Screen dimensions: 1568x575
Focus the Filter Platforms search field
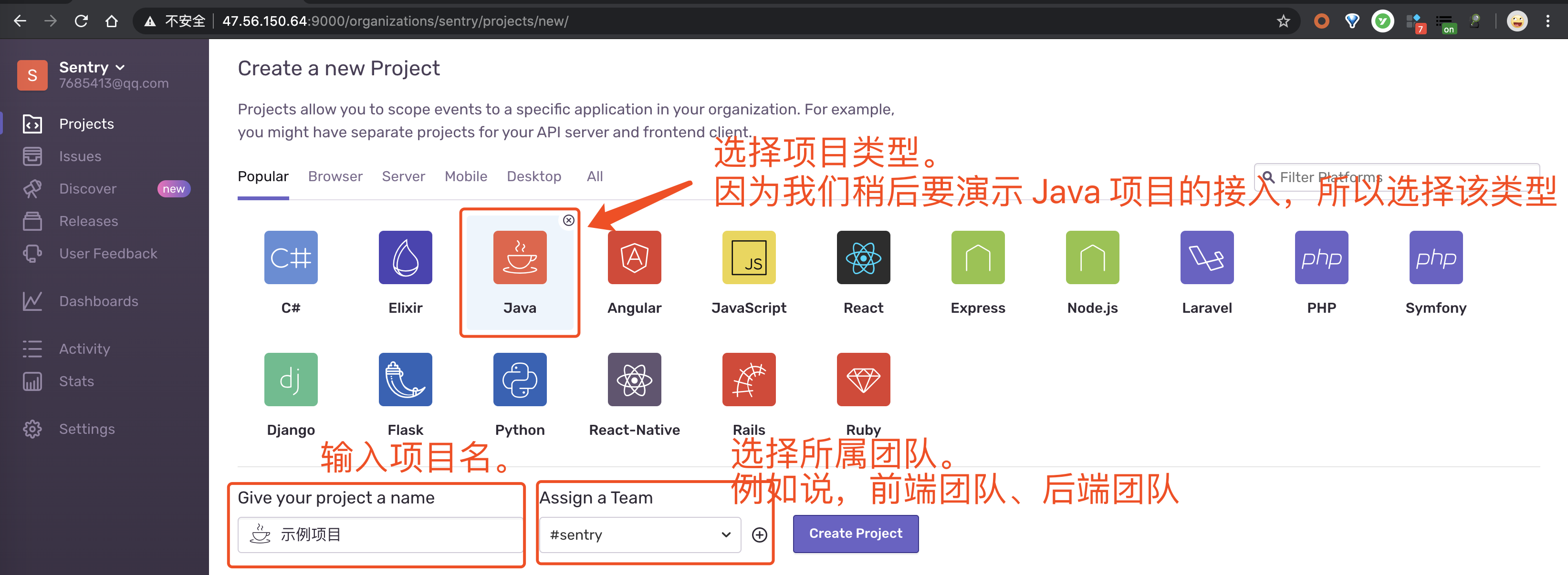click(1396, 177)
